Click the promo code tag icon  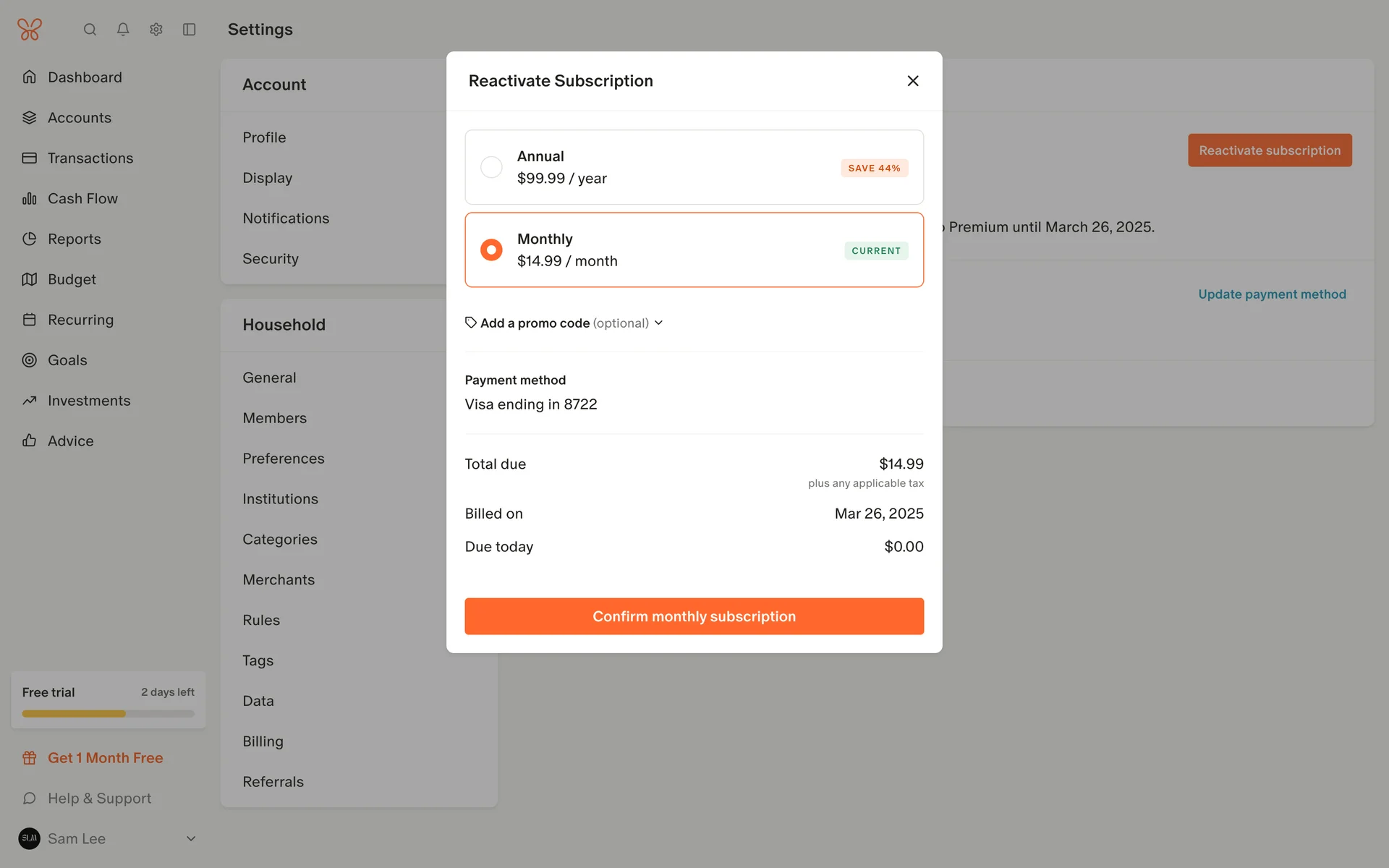click(x=471, y=323)
